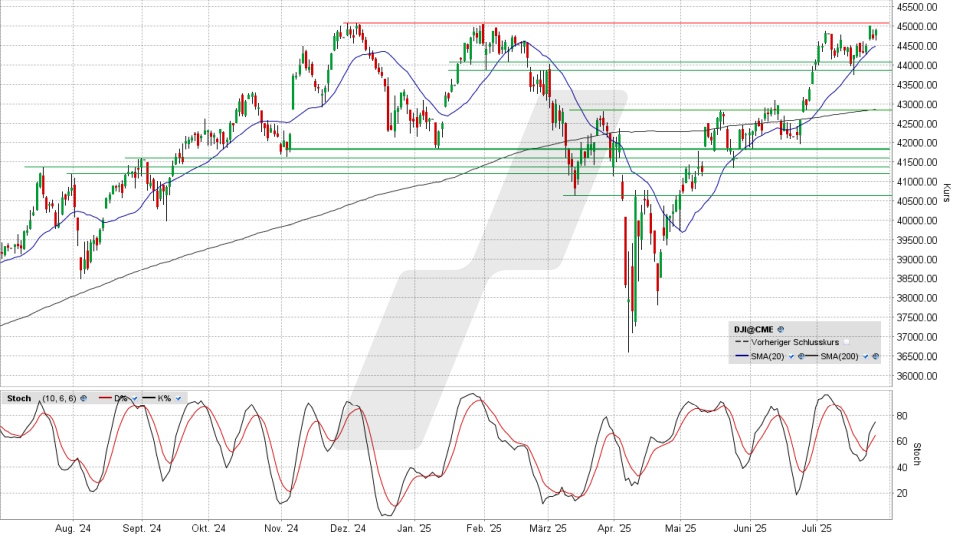This screenshot has width=960, height=540.
Task: Click the 36000.00 price axis label
Action: click(x=917, y=376)
